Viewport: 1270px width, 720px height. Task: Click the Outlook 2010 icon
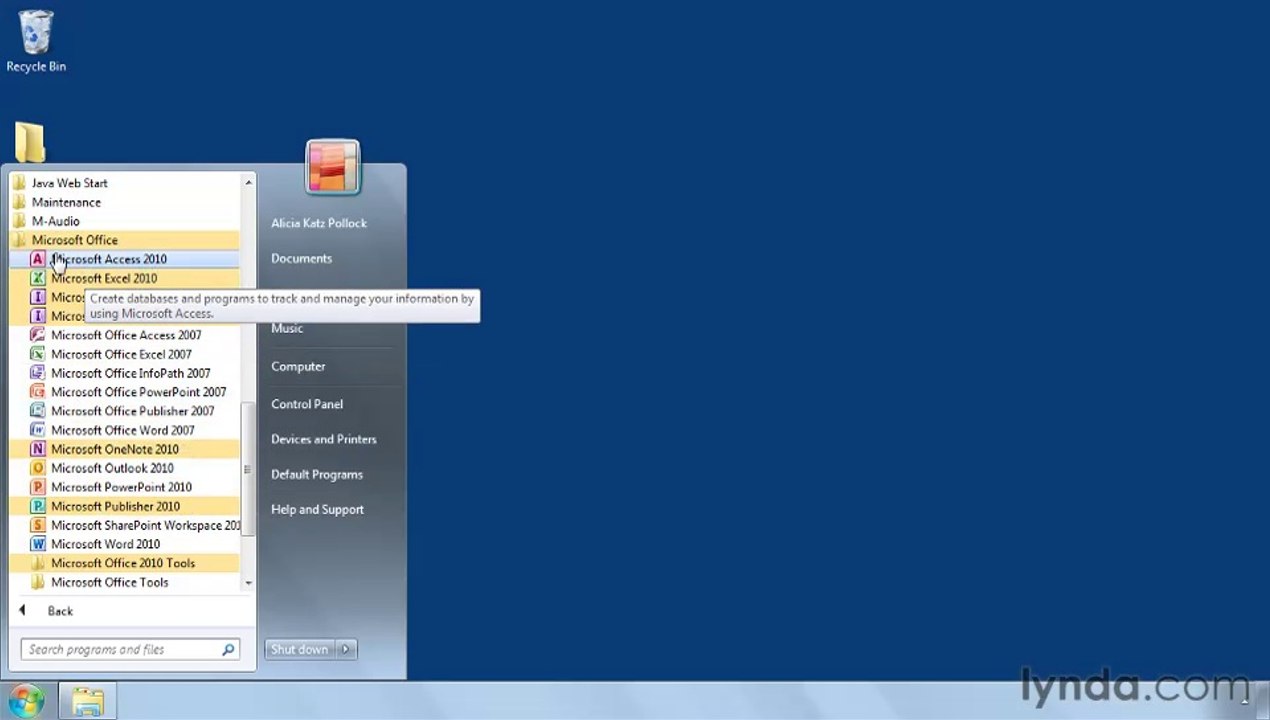(x=38, y=468)
